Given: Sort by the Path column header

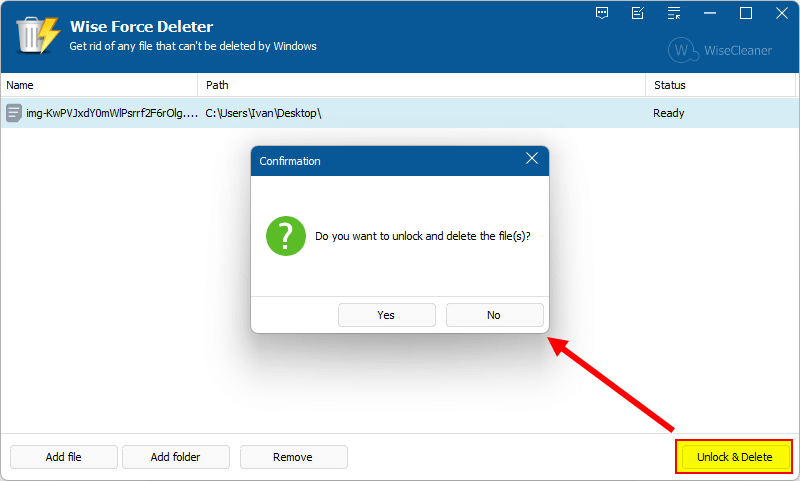Looking at the screenshot, I should coord(421,85).
